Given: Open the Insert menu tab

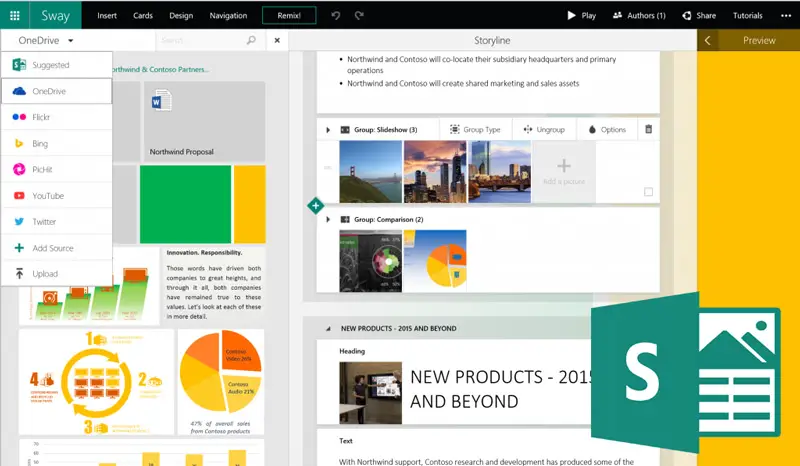Looking at the screenshot, I should click(107, 15).
